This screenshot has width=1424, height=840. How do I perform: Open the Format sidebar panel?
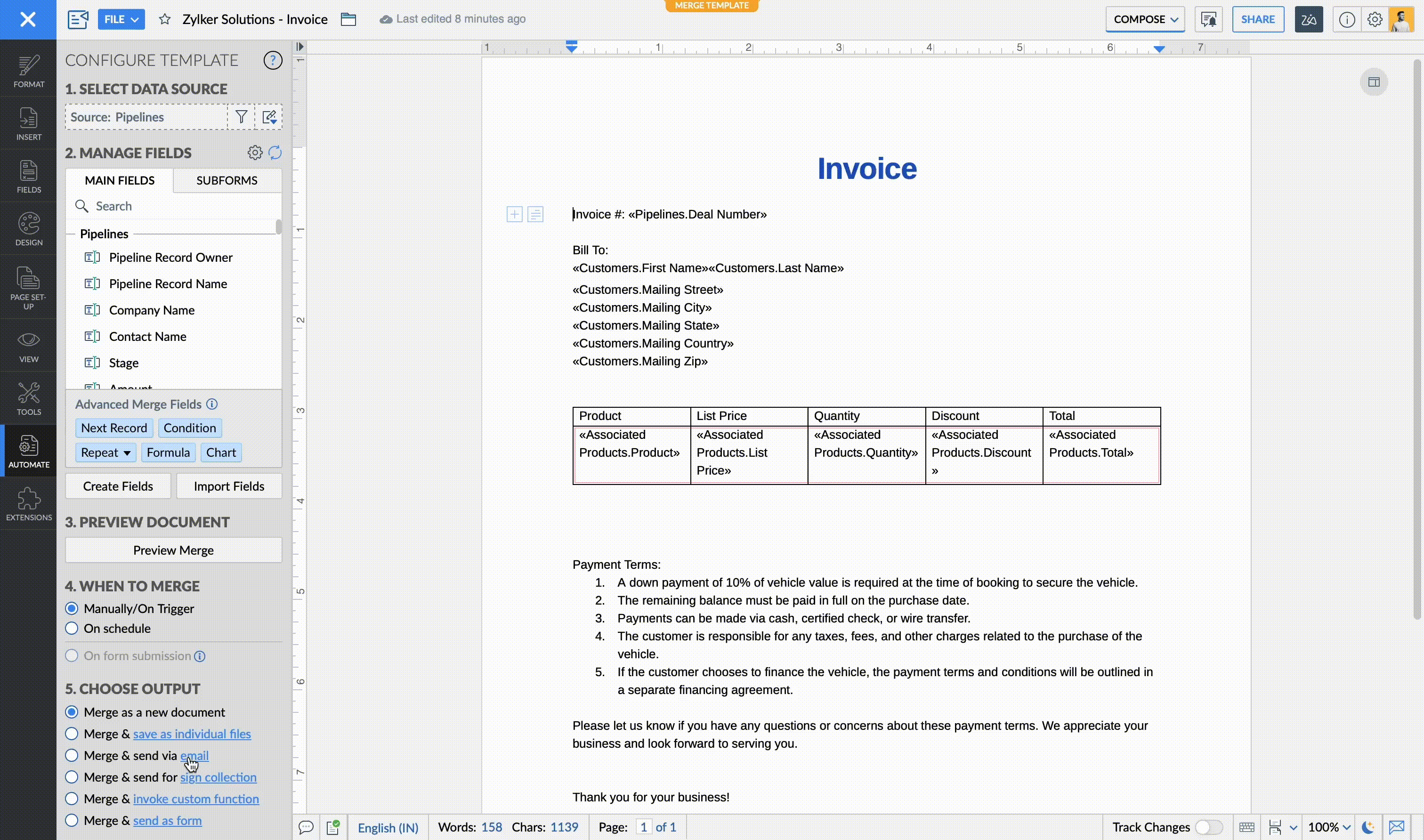tap(28, 71)
